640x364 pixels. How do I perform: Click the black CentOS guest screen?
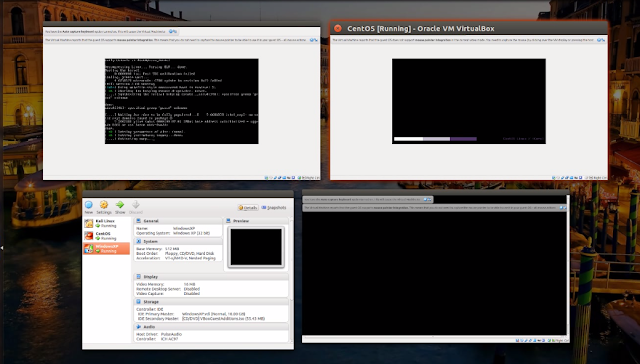pyautogui.click(x=469, y=101)
